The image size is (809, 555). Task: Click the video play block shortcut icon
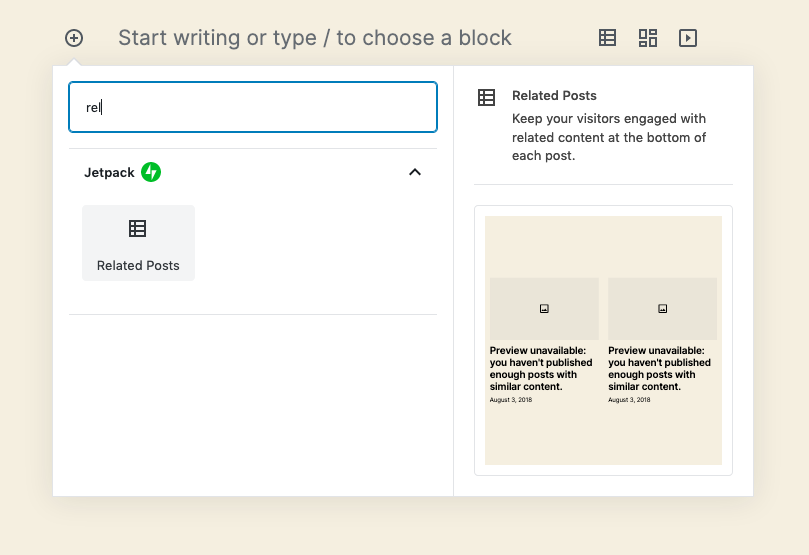(688, 38)
